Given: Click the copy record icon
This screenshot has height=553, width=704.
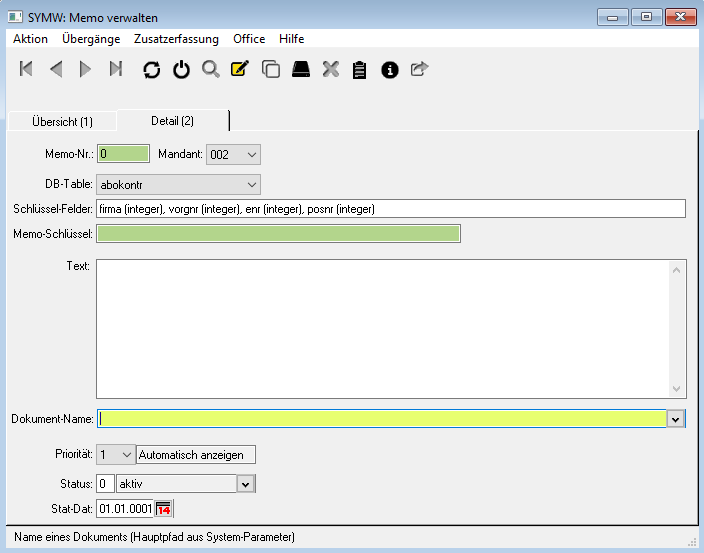Looking at the screenshot, I should [x=270, y=69].
